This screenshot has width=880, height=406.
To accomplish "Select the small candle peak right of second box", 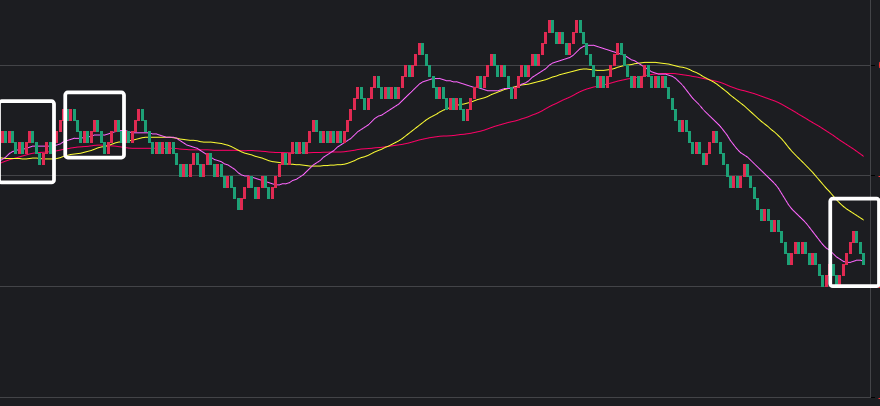I will (x=139, y=114).
